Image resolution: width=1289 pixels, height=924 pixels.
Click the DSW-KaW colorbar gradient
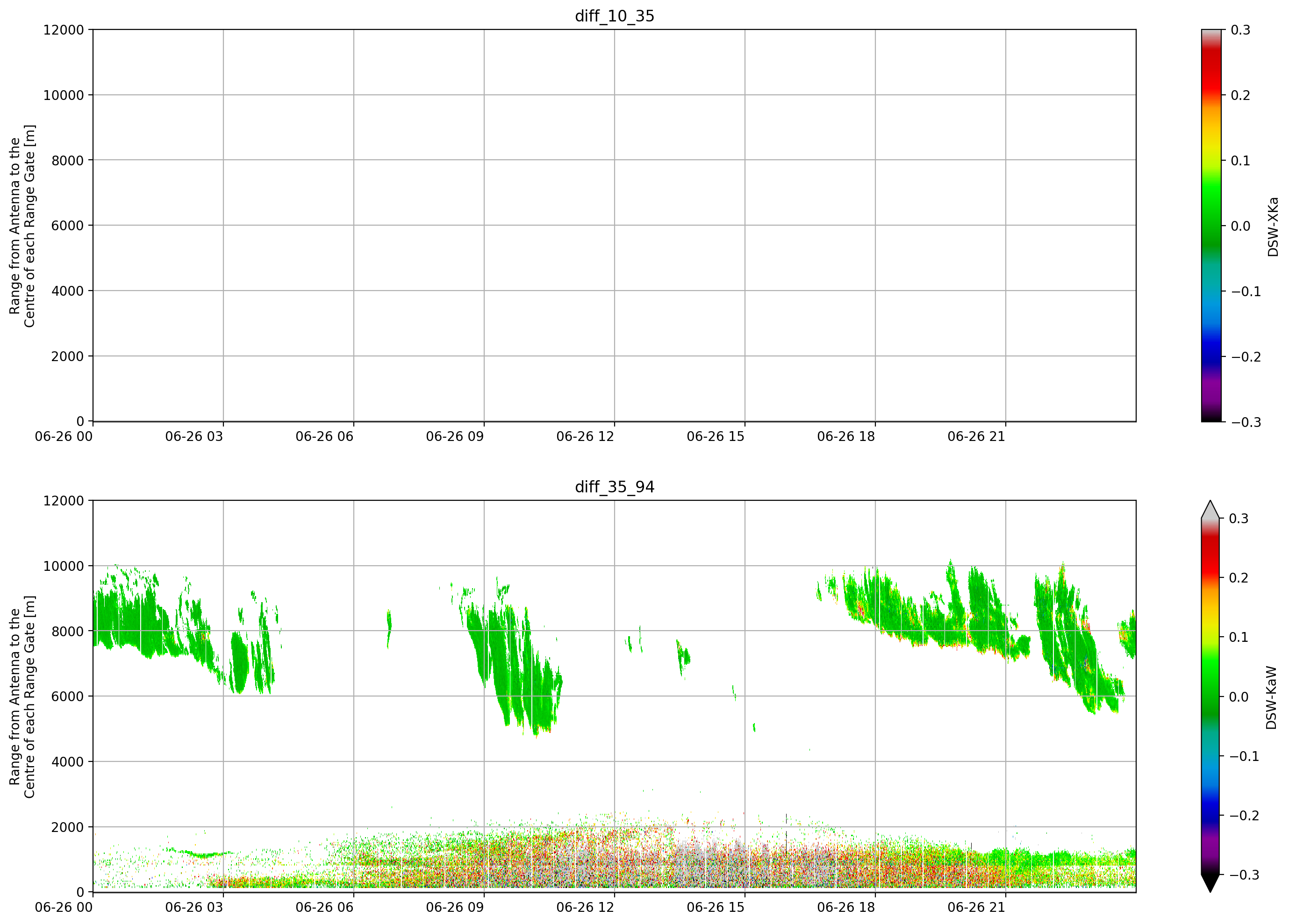[x=1210, y=696]
